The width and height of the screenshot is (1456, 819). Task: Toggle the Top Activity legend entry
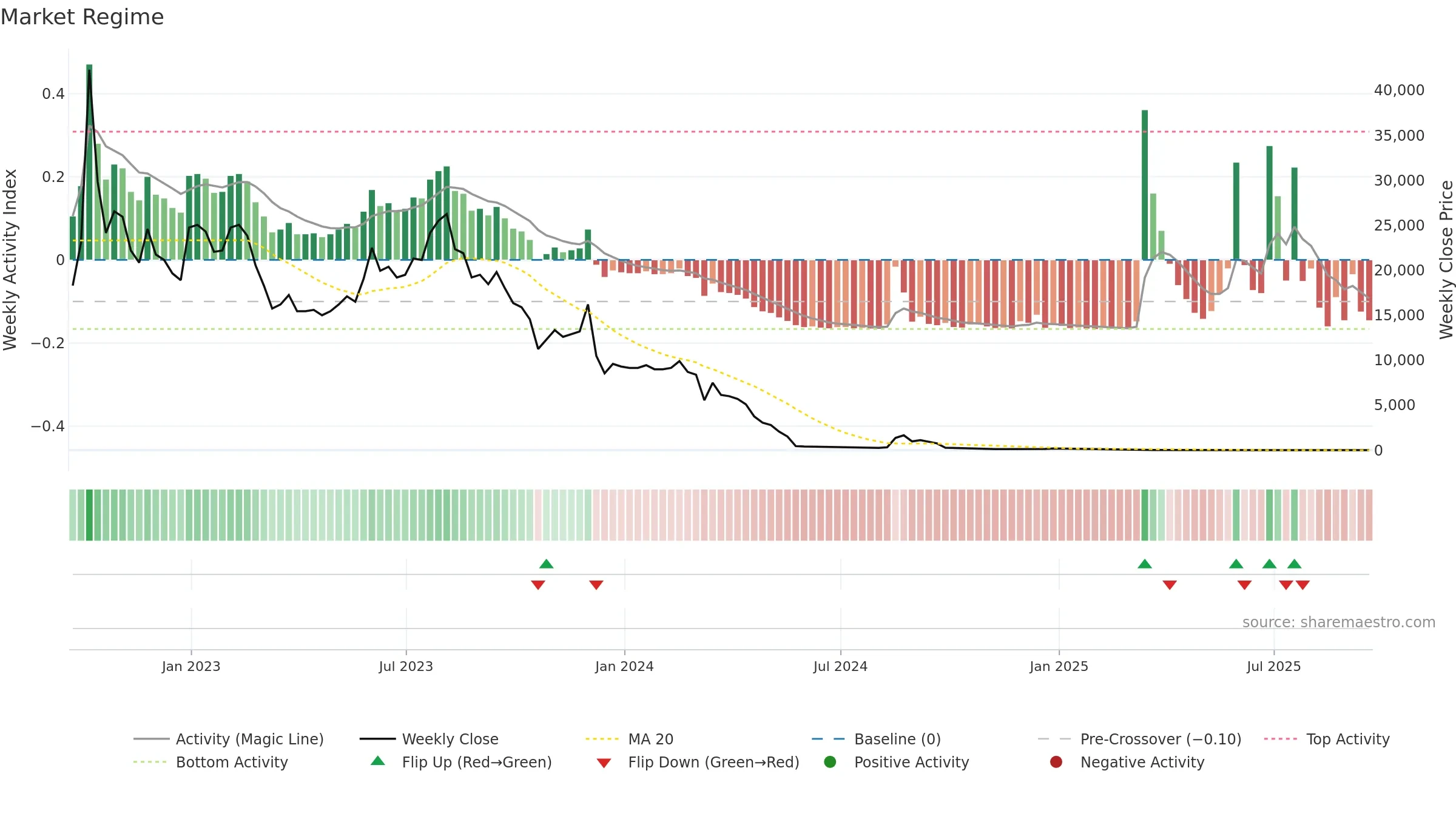coord(1327,739)
